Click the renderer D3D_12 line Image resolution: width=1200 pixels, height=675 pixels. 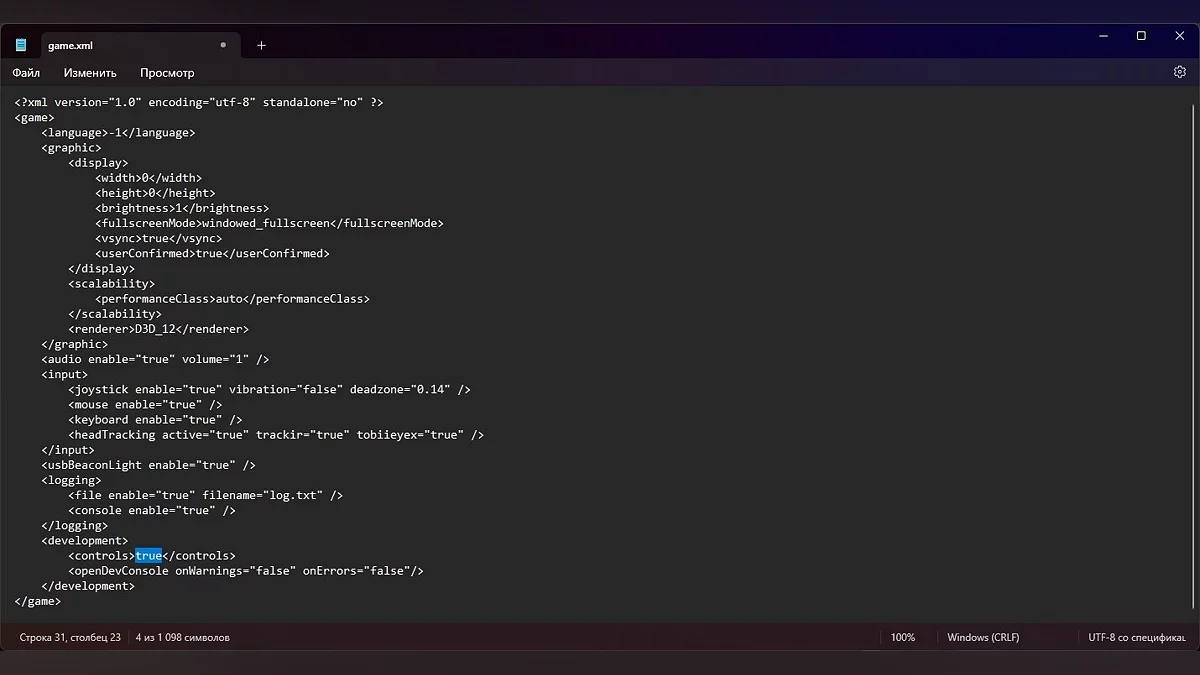coord(159,329)
